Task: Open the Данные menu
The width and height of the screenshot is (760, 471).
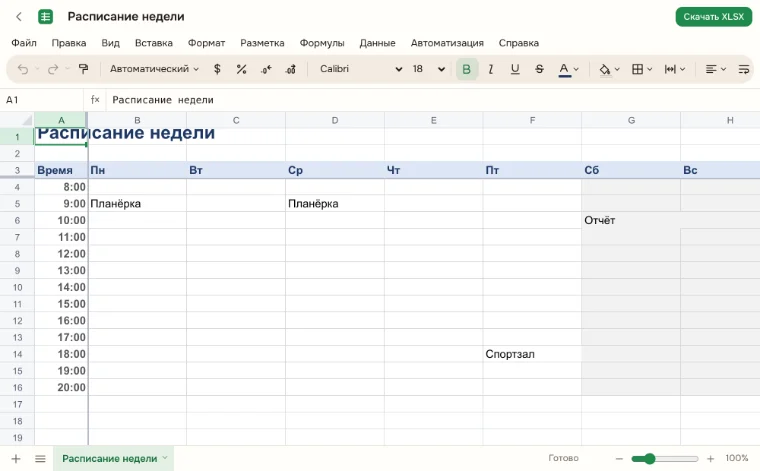Action: coord(377,43)
